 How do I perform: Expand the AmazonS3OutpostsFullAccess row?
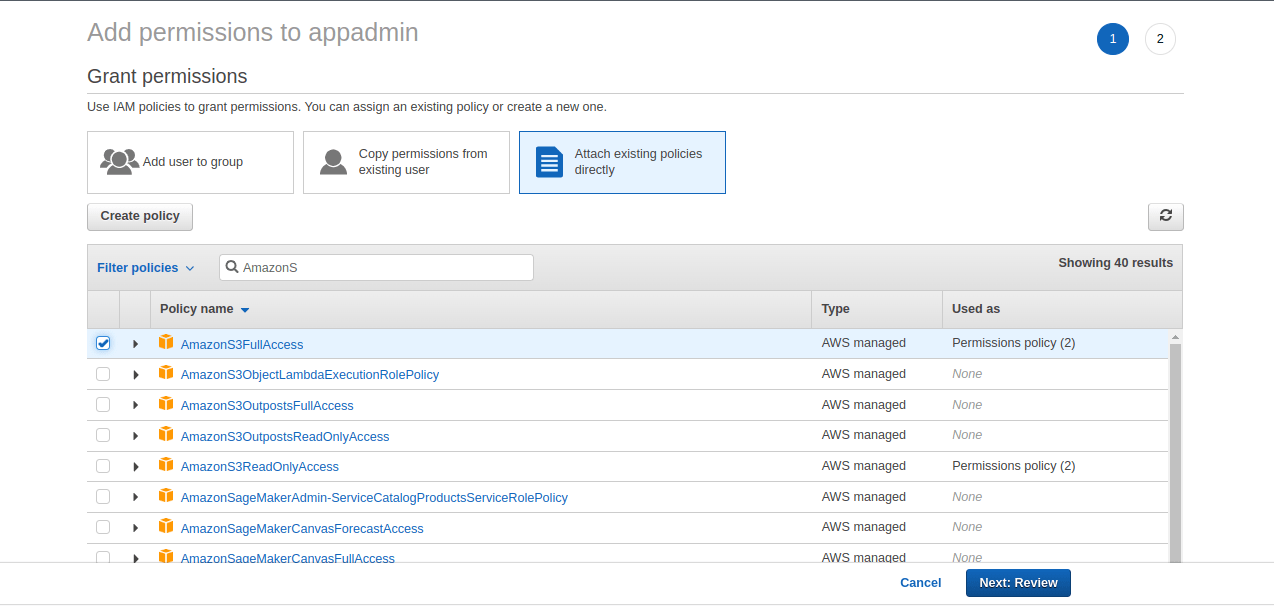pos(135,405)
